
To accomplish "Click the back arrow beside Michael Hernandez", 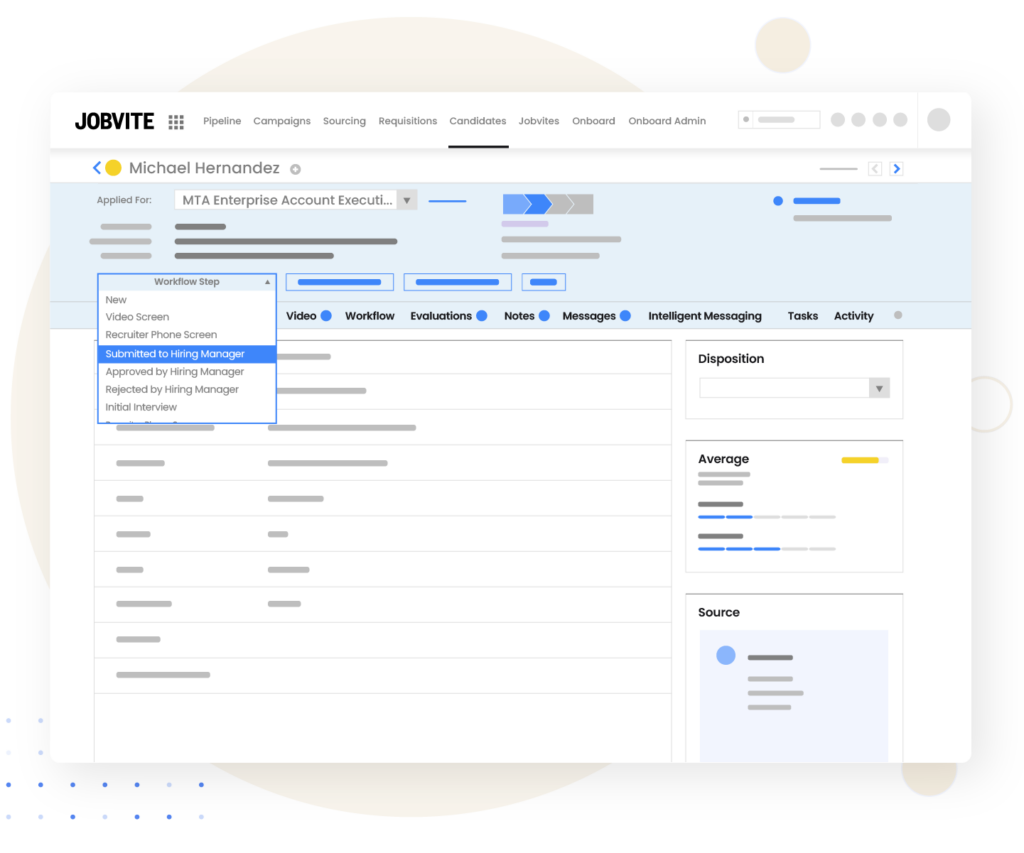I will pyautogui.click(x=96, y=168).
